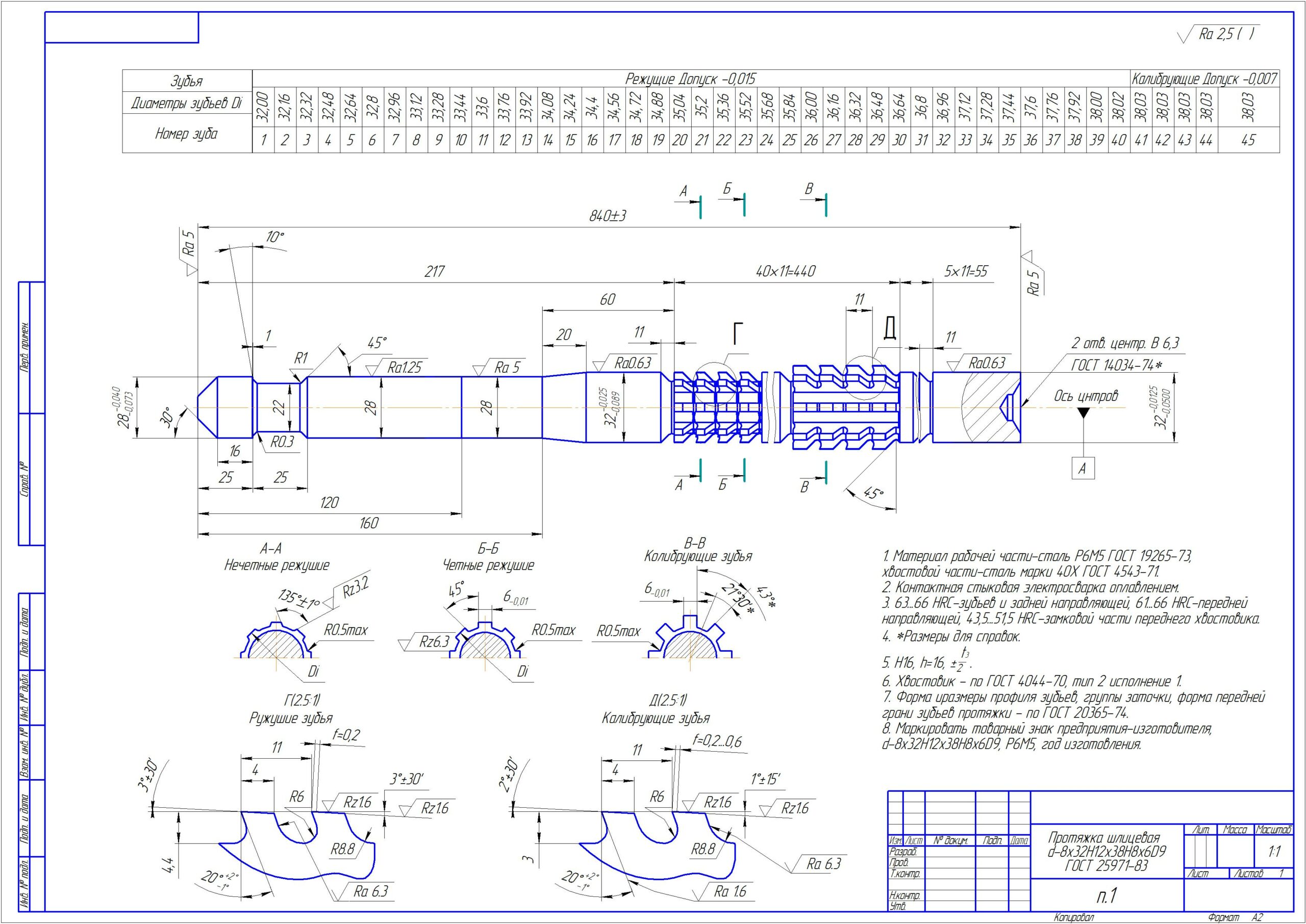Click note 2 about Контактная стыковая электросварка
Viewport: 1306px width, 924px height.
1031,587
